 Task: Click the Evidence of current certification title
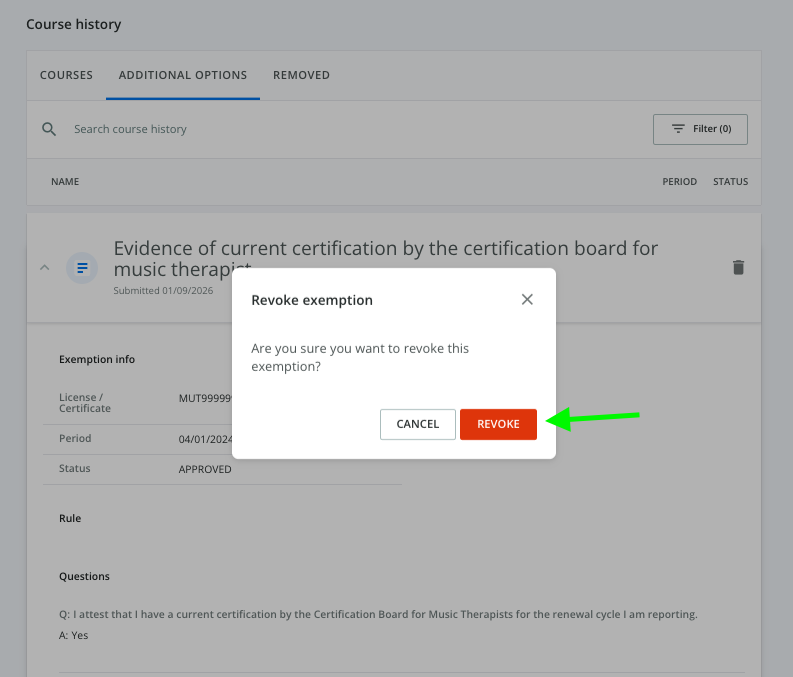coord(385,249)
